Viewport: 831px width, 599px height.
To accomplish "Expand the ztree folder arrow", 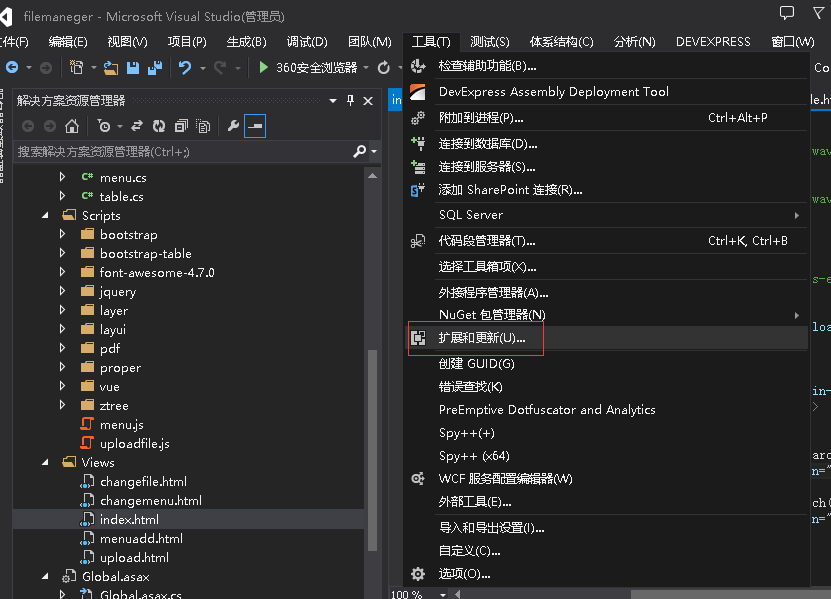I will click(x=63, y=405).
